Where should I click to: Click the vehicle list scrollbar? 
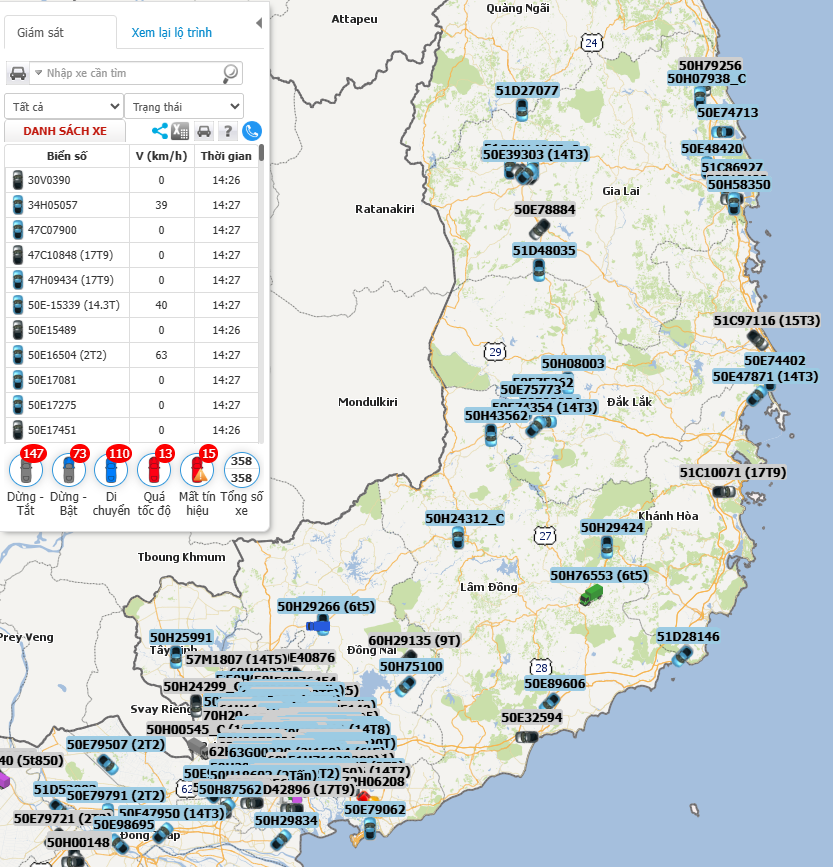point(261,153)
